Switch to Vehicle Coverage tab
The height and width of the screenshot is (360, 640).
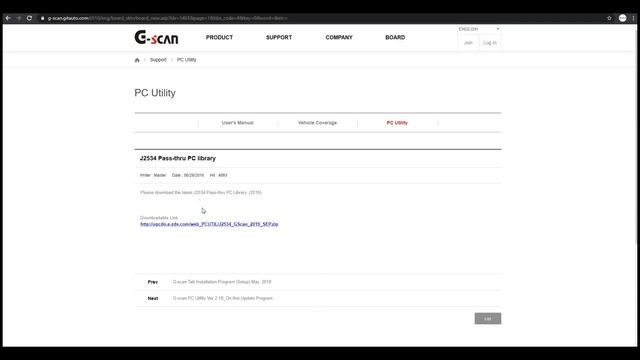[x=317, y=122]
